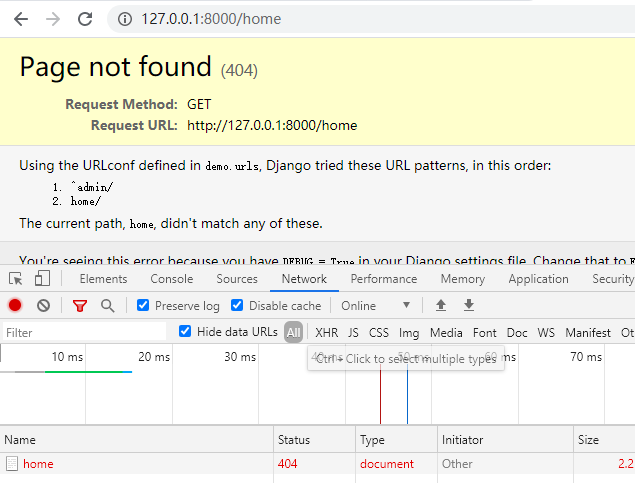Go back with the browser back arrow
The height and width of the screenshot is (483, 635).
pos(21,19)
